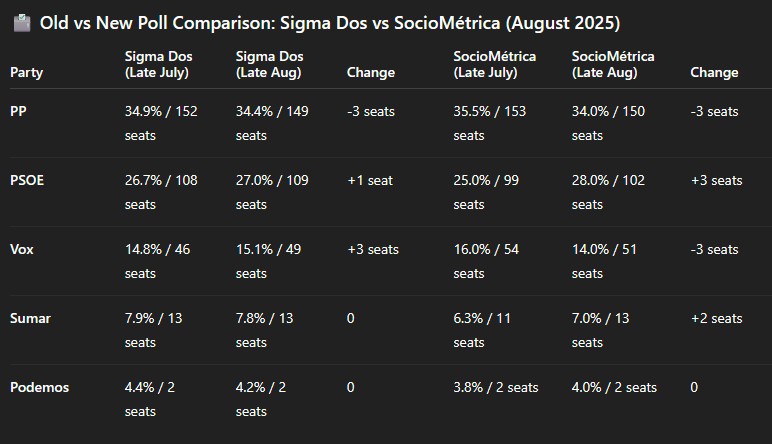The width and height of the screenshot is (772, 444).
Task: Click the PSOE row label
Action: 27,180
